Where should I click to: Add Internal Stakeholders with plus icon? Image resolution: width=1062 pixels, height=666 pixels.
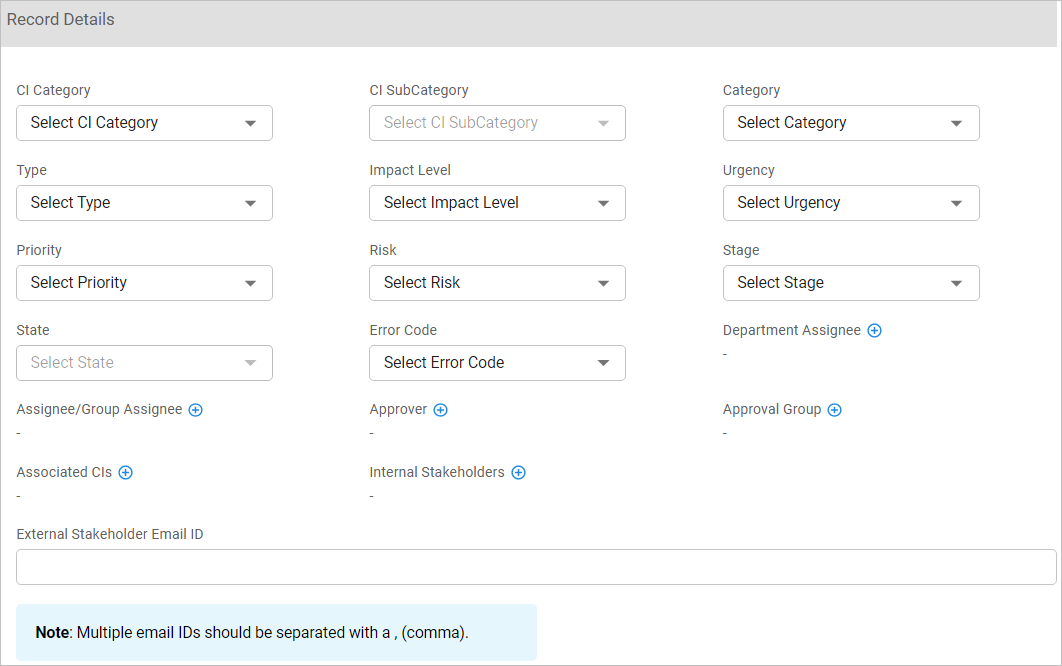[518, 473]
